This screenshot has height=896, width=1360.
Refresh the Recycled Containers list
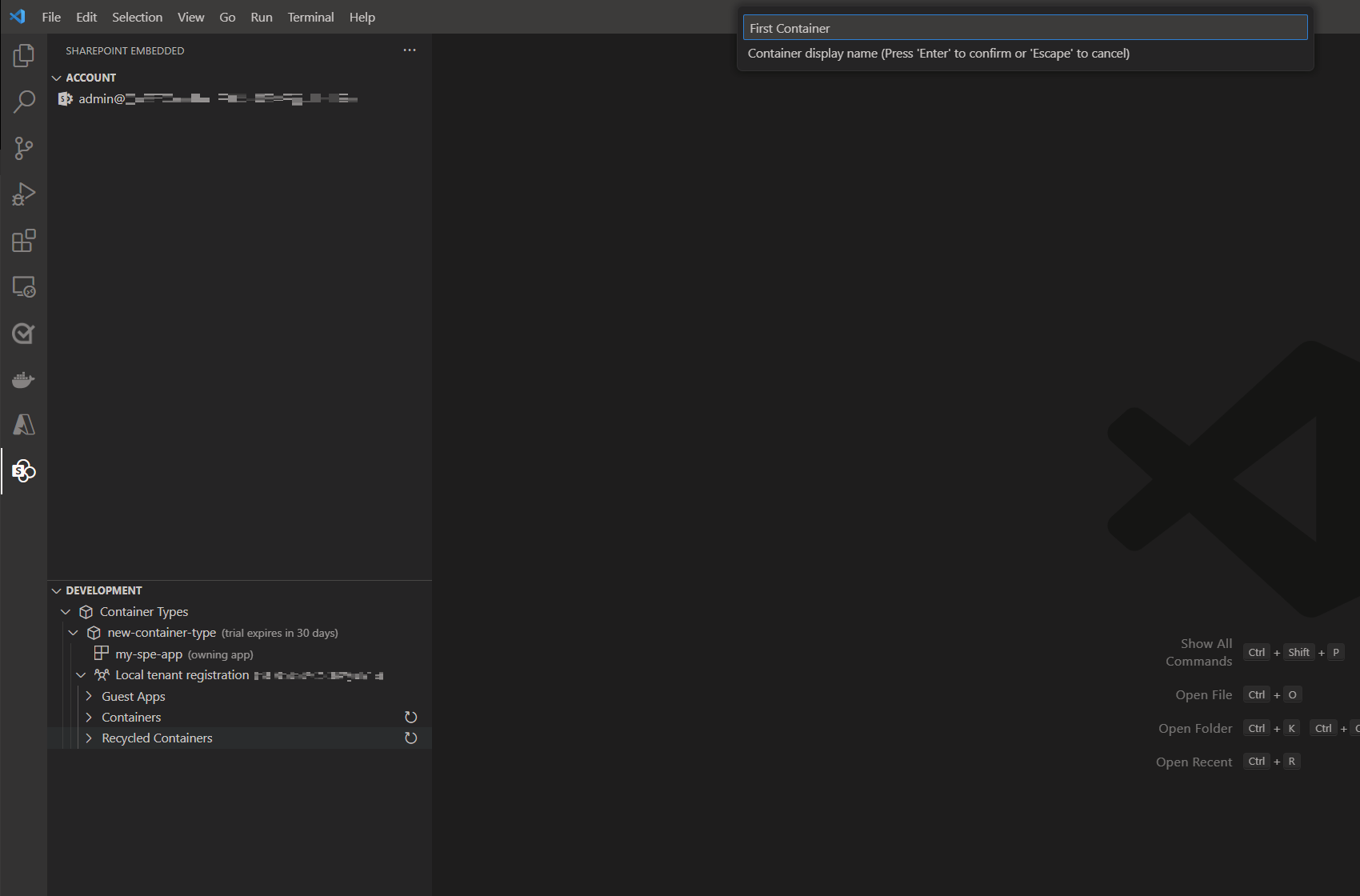click(411, 738)
